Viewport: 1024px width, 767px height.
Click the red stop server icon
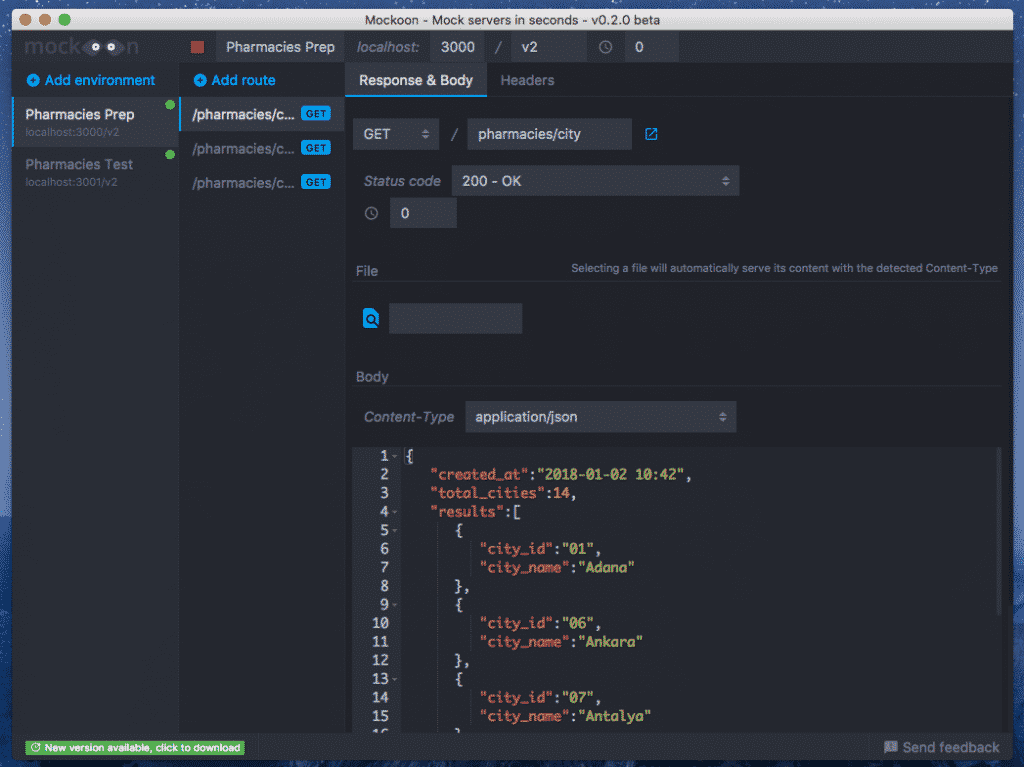tap(196, 46)
